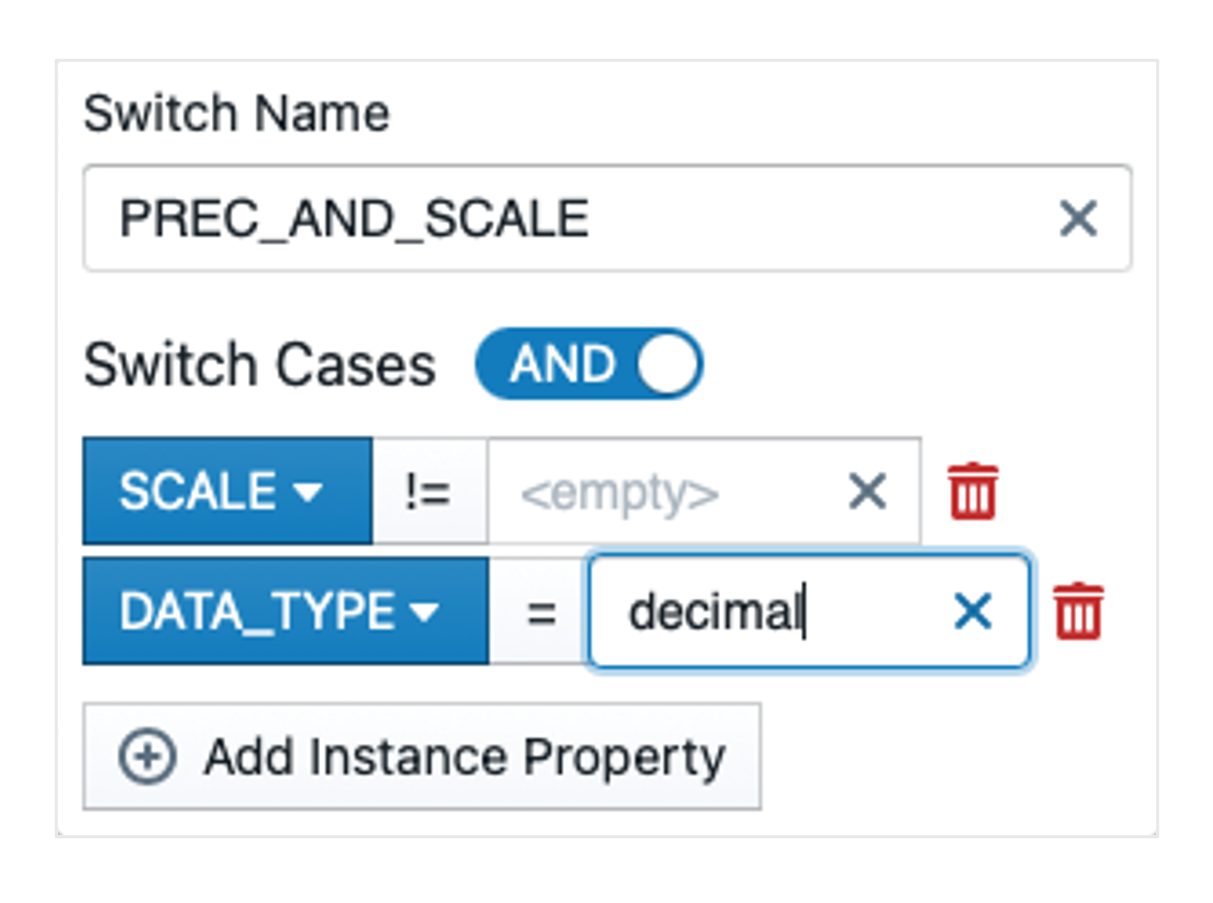This screenshot has width=1213, height=903.
Task: Clear the Switch Name text field
Action: [1078, 218]
